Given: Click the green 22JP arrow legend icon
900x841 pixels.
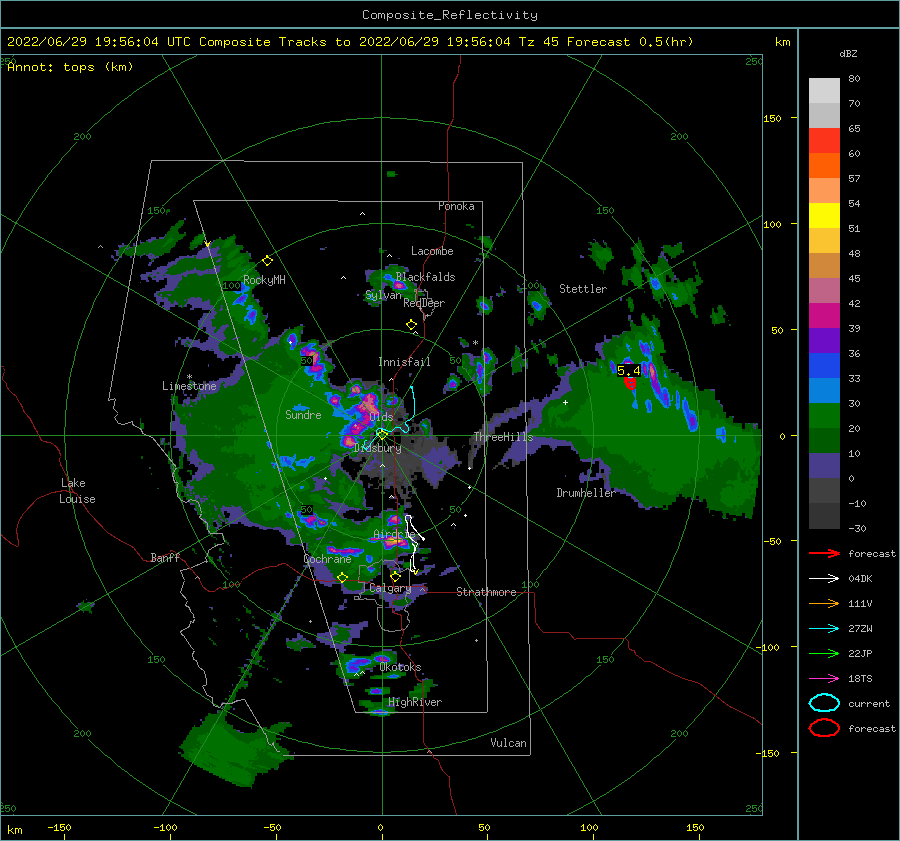Looking at the screenshot, I should click(x=824, y=653).
